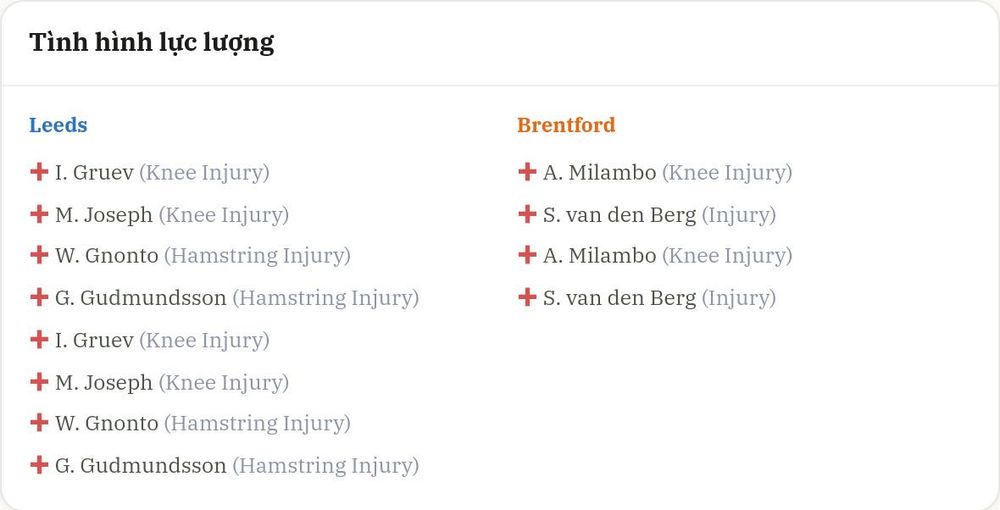
Task: Click red cross beside first S. van den Berg
Action: point(527,214)
